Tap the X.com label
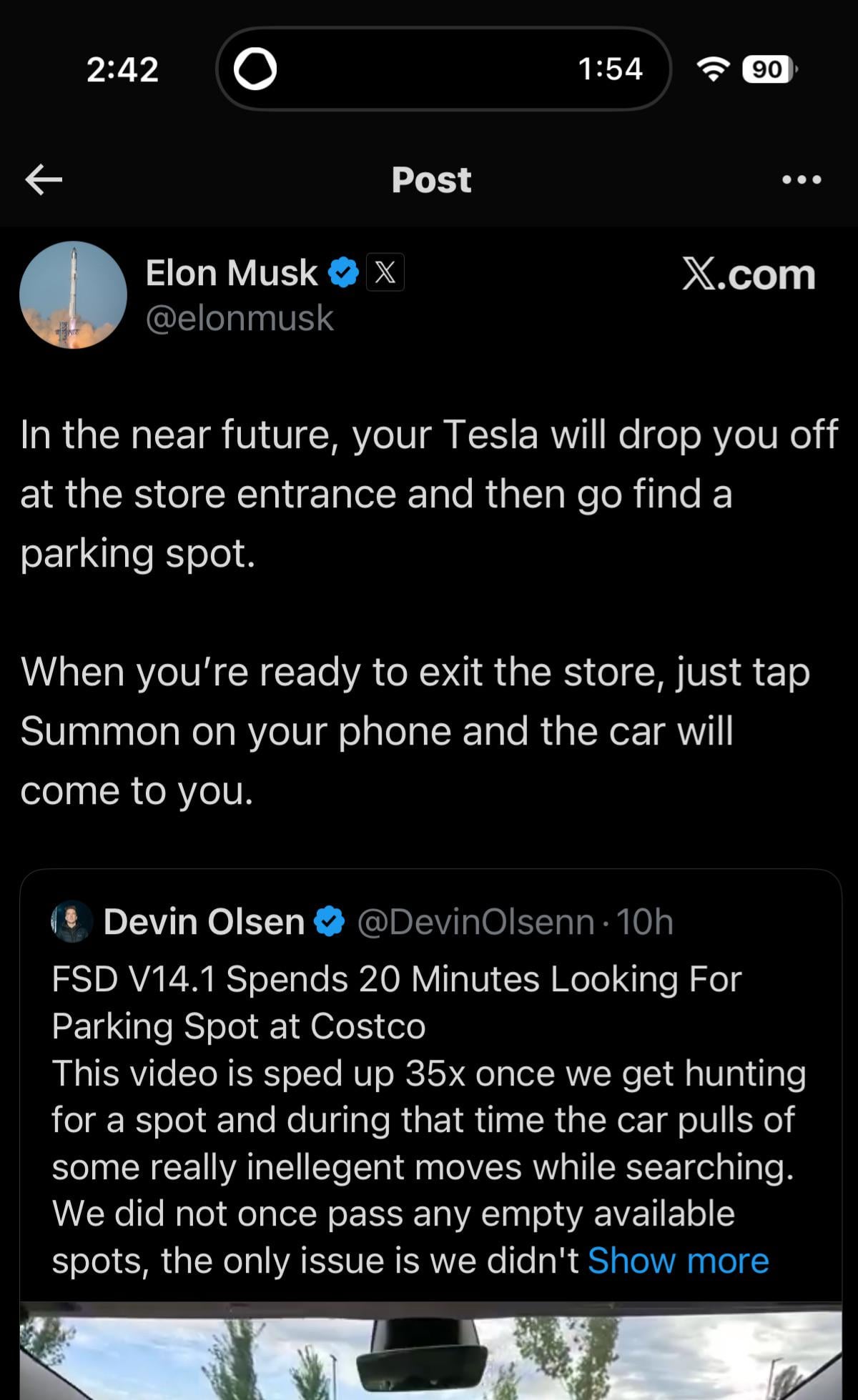Image resolution: width=858 pixels, height=1400 pixels. tap(748, 274)
